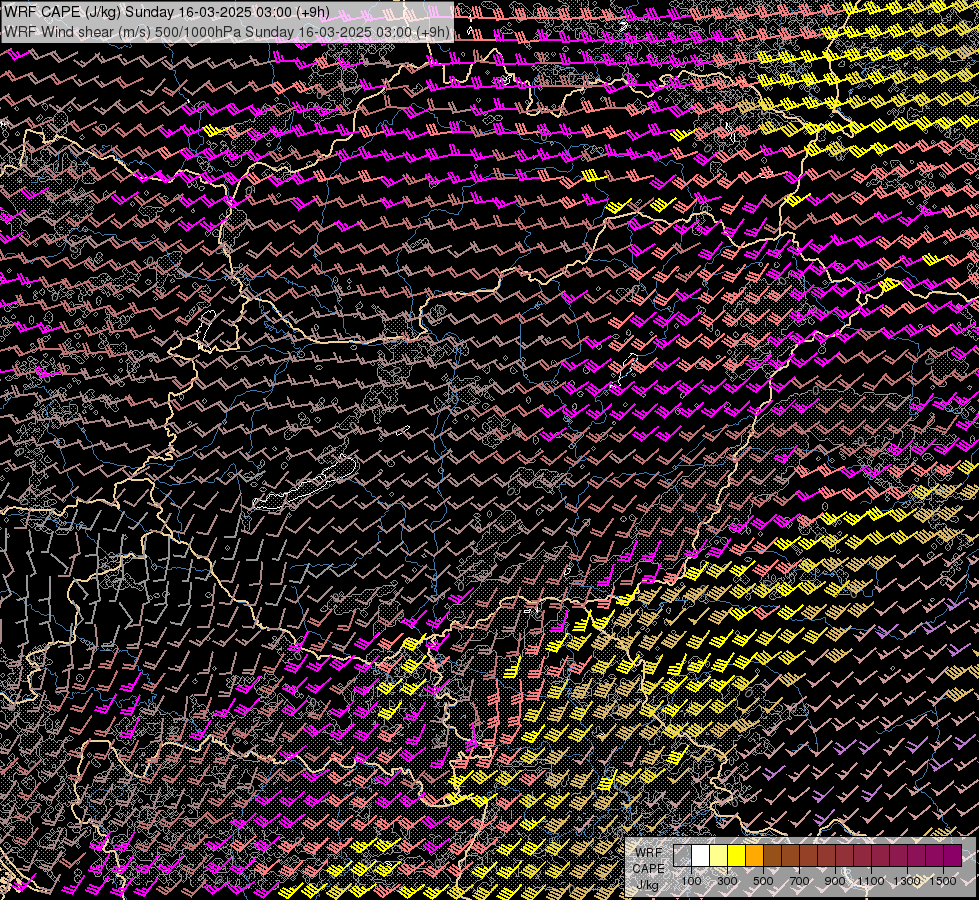
Task: Click the pale yellow CAPE legend swatch
Action: point(719,855)
